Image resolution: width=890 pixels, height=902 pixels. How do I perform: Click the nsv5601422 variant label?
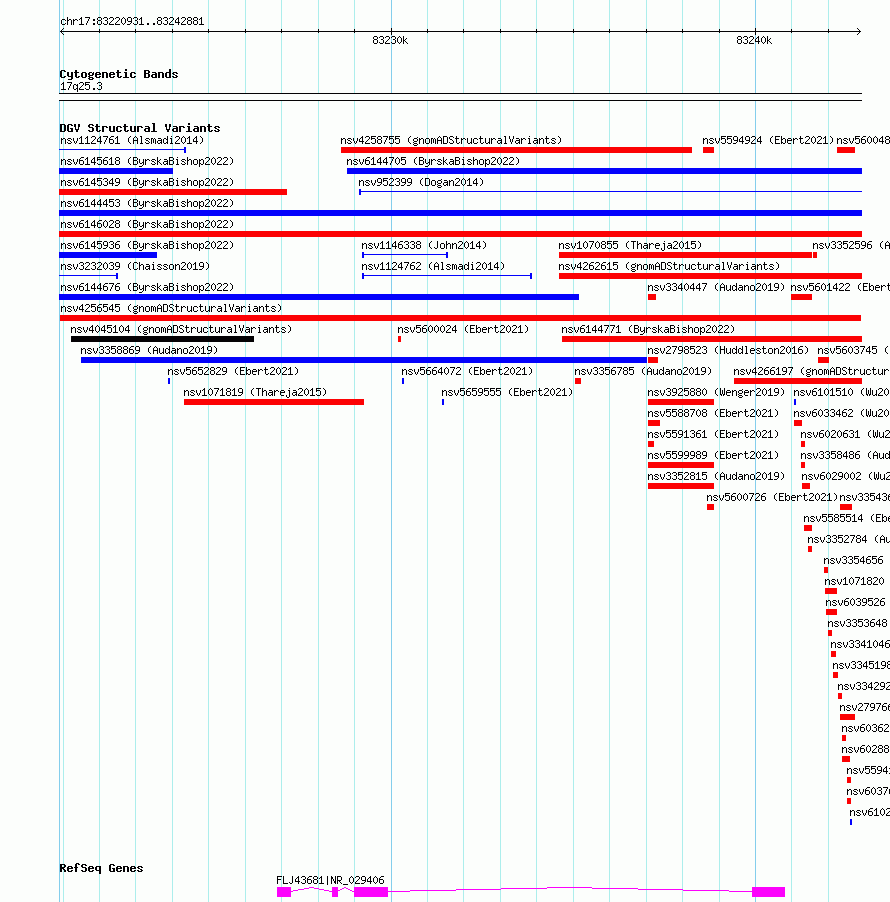840,287
